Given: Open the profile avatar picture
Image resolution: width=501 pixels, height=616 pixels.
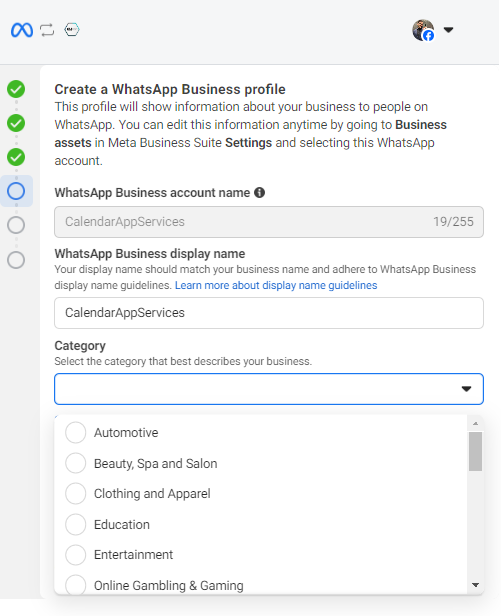Looking at the screenshot, I should [423, 30].
